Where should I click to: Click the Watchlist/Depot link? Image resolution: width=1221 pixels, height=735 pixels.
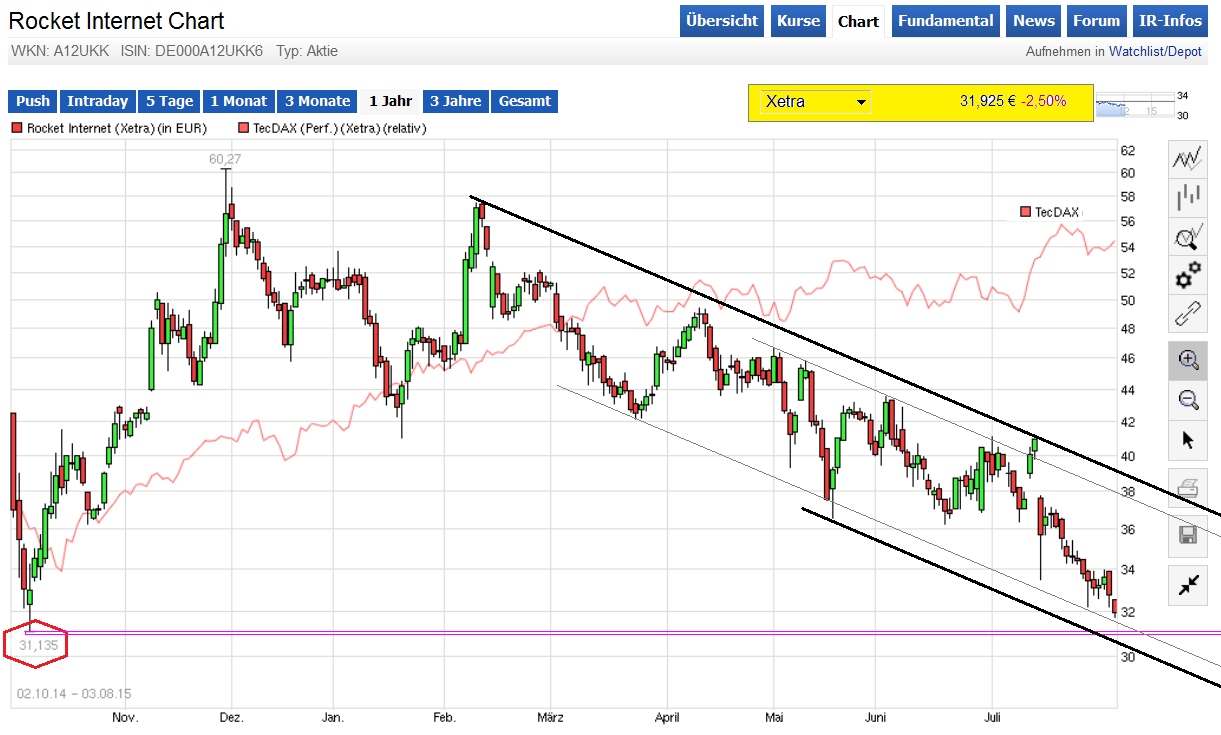1155,51
